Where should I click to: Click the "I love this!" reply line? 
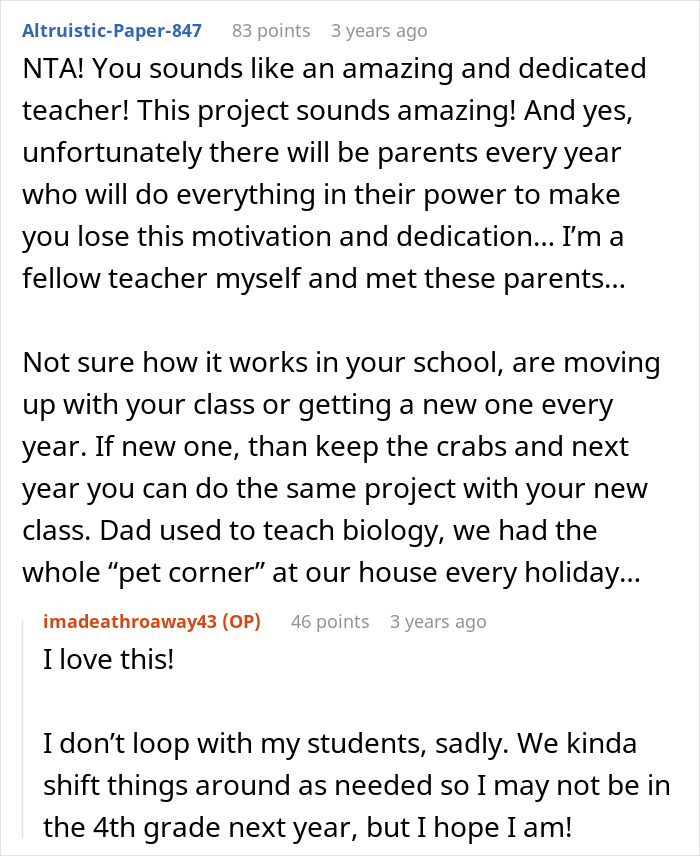pos(107,661)
